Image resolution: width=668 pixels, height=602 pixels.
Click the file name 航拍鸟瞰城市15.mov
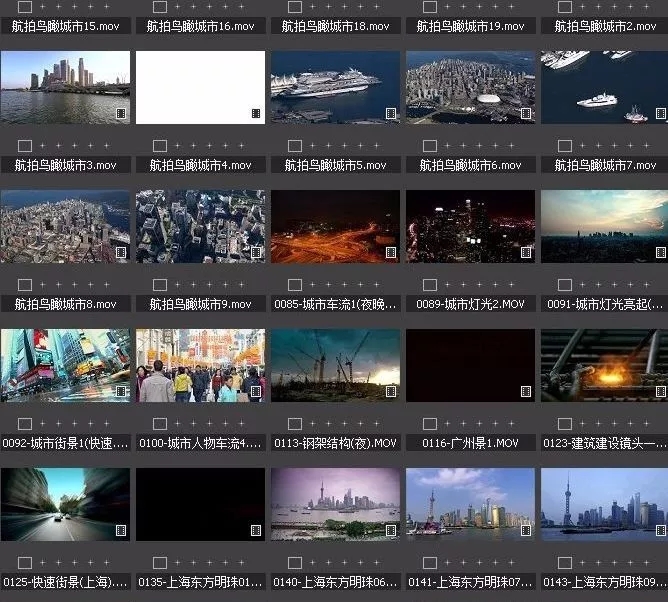(66, 26)
